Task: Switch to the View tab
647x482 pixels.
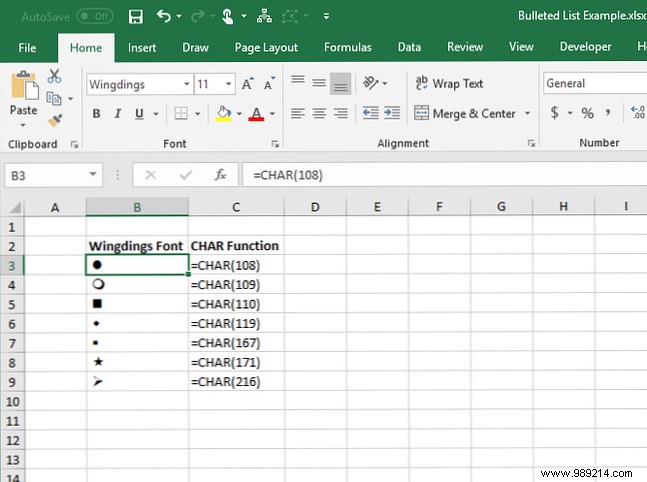Action: point(521,47)
